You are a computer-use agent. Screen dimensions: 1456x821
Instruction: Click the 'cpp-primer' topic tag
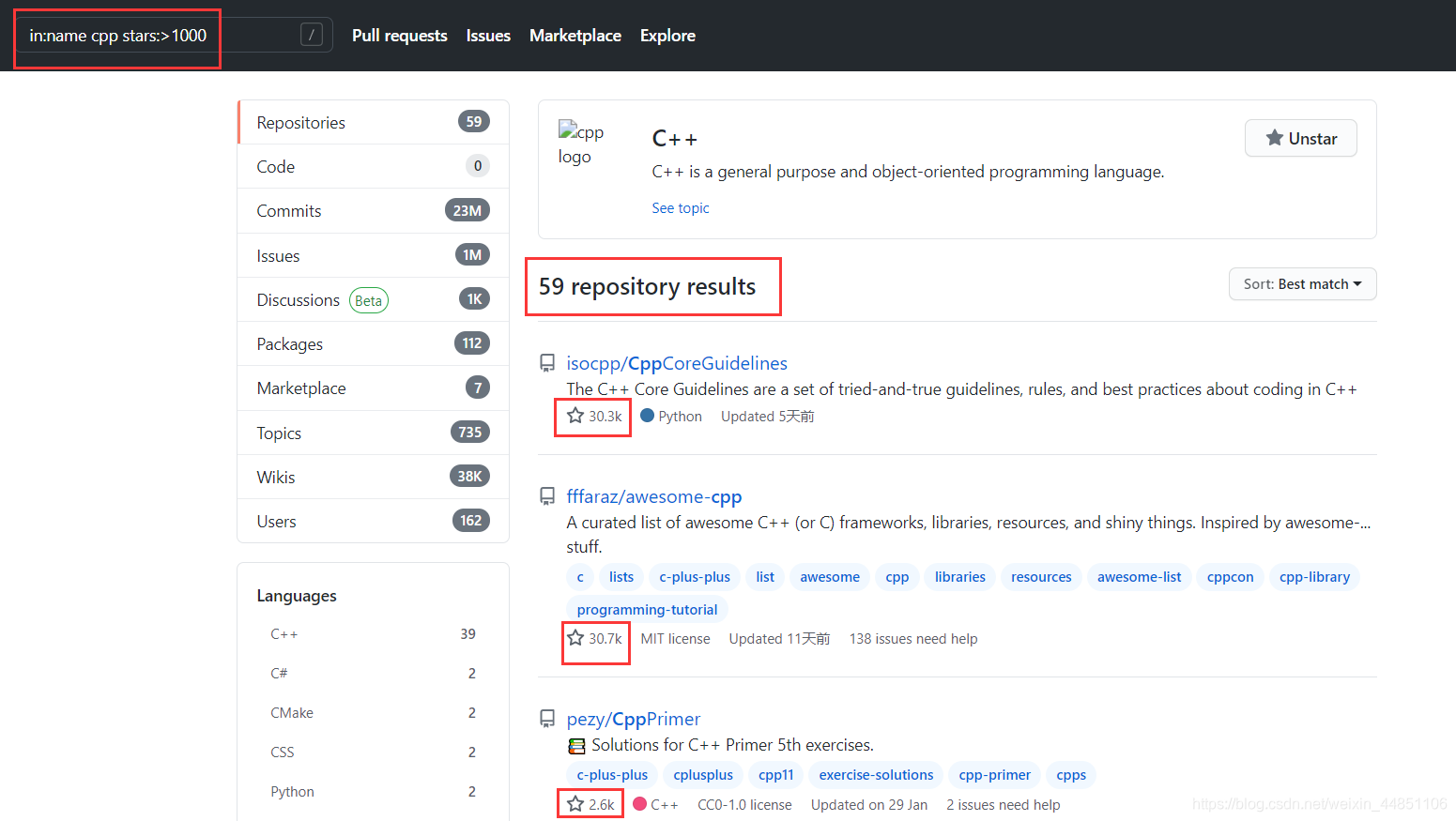tap(995, 775)
